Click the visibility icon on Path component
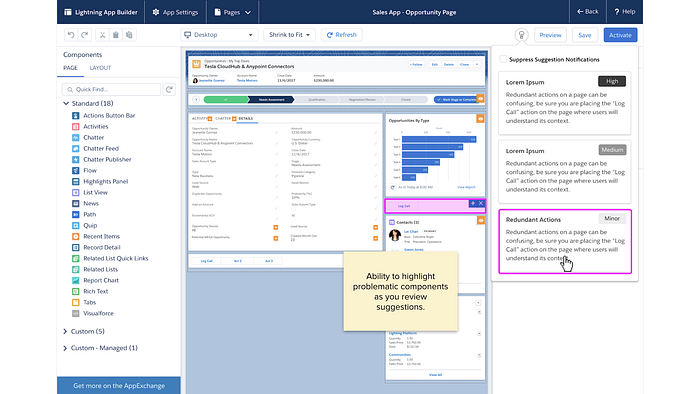 pyautogui.click(x=480, y=99)
